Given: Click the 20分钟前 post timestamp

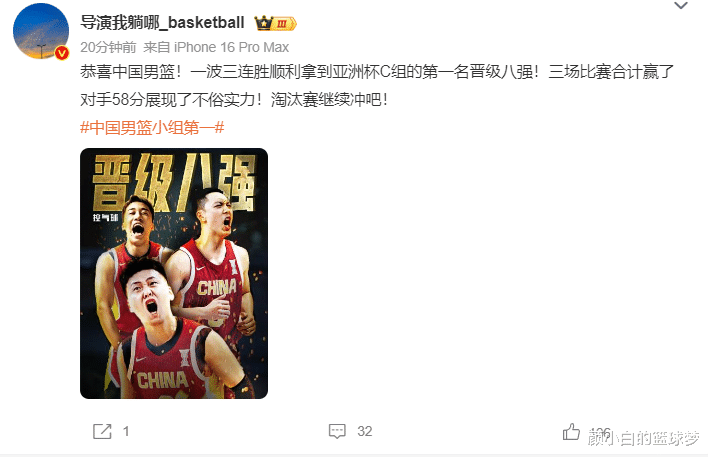Looking at the screenshot, I should [108, 47].
